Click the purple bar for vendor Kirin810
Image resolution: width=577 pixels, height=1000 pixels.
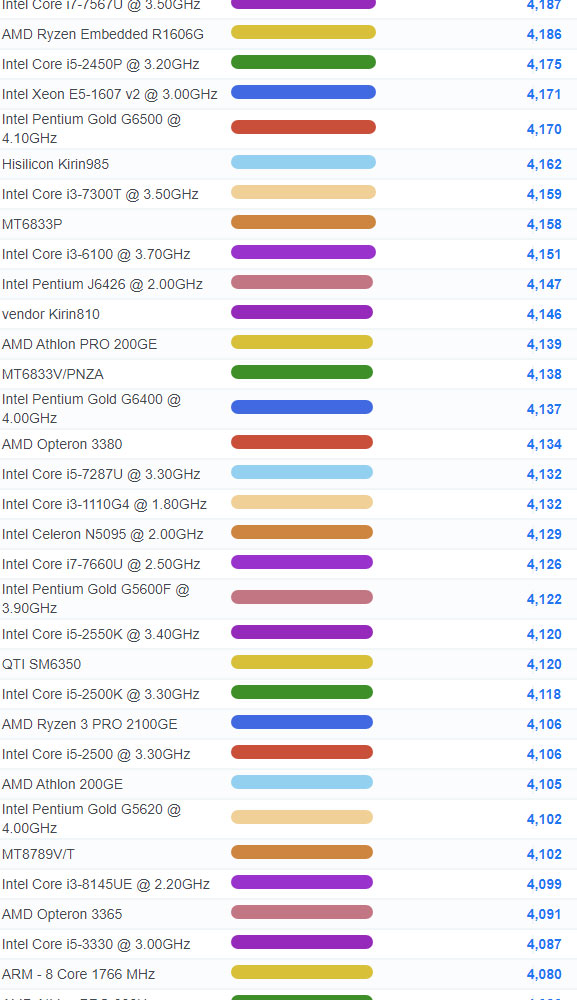point(302,312)
